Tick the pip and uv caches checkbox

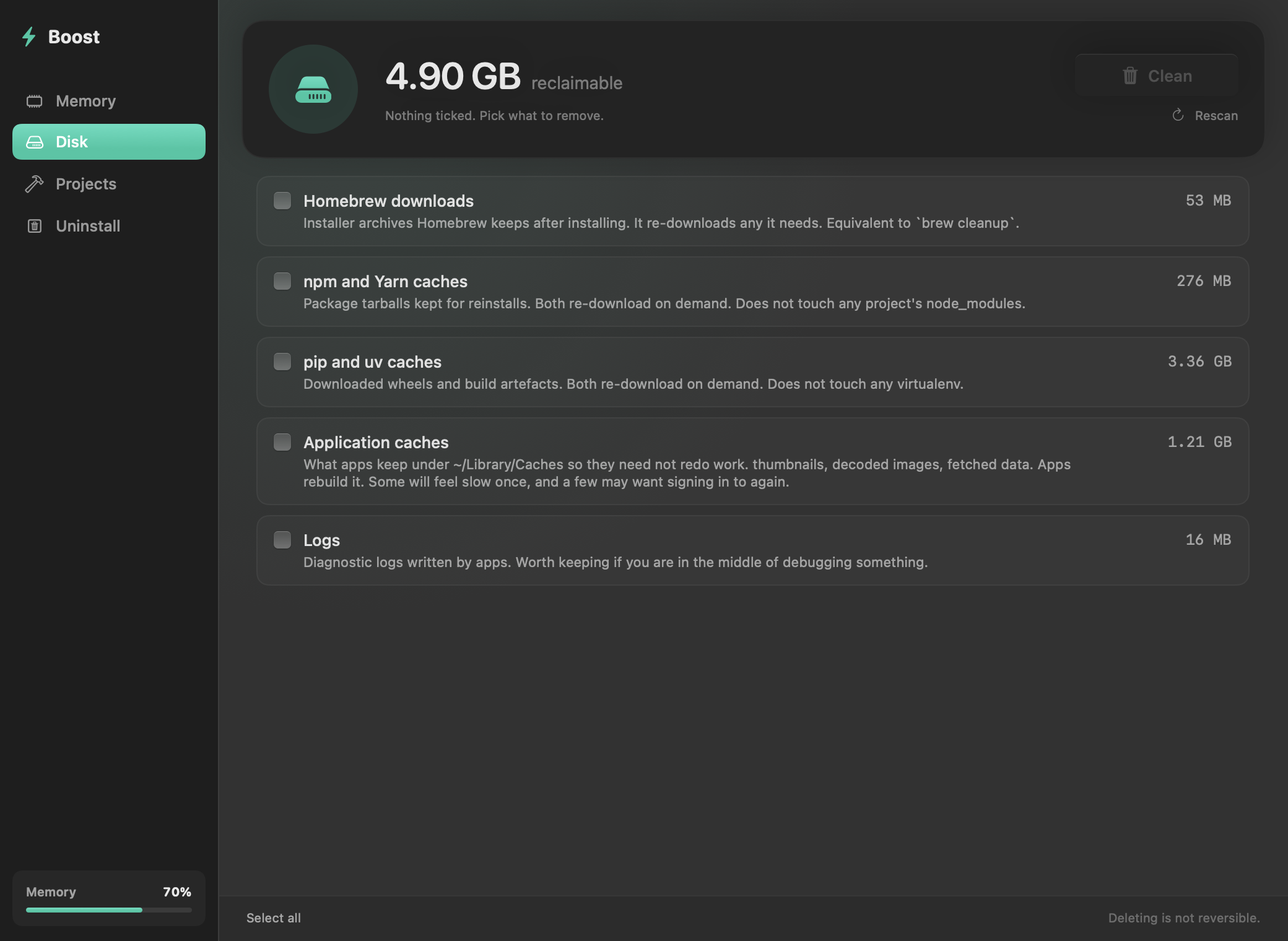click(282, 362)
